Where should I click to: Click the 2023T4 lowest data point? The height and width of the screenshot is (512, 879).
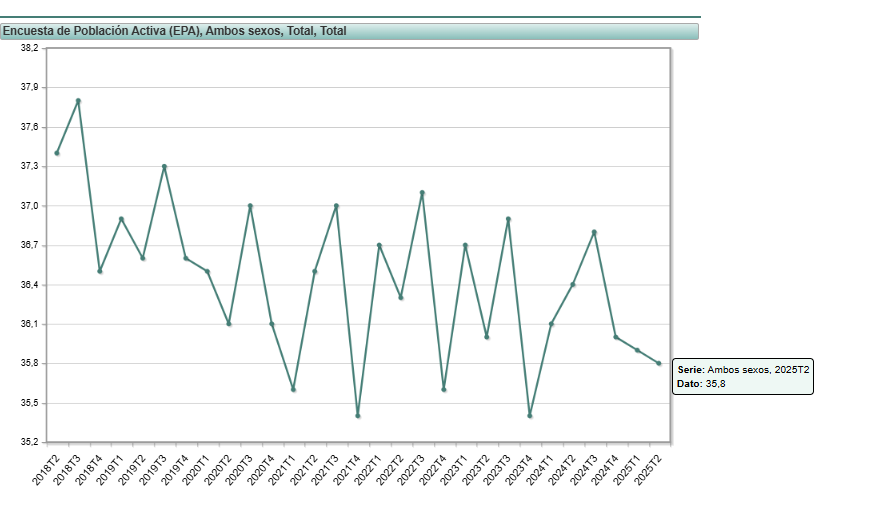(x=530, y=416)
